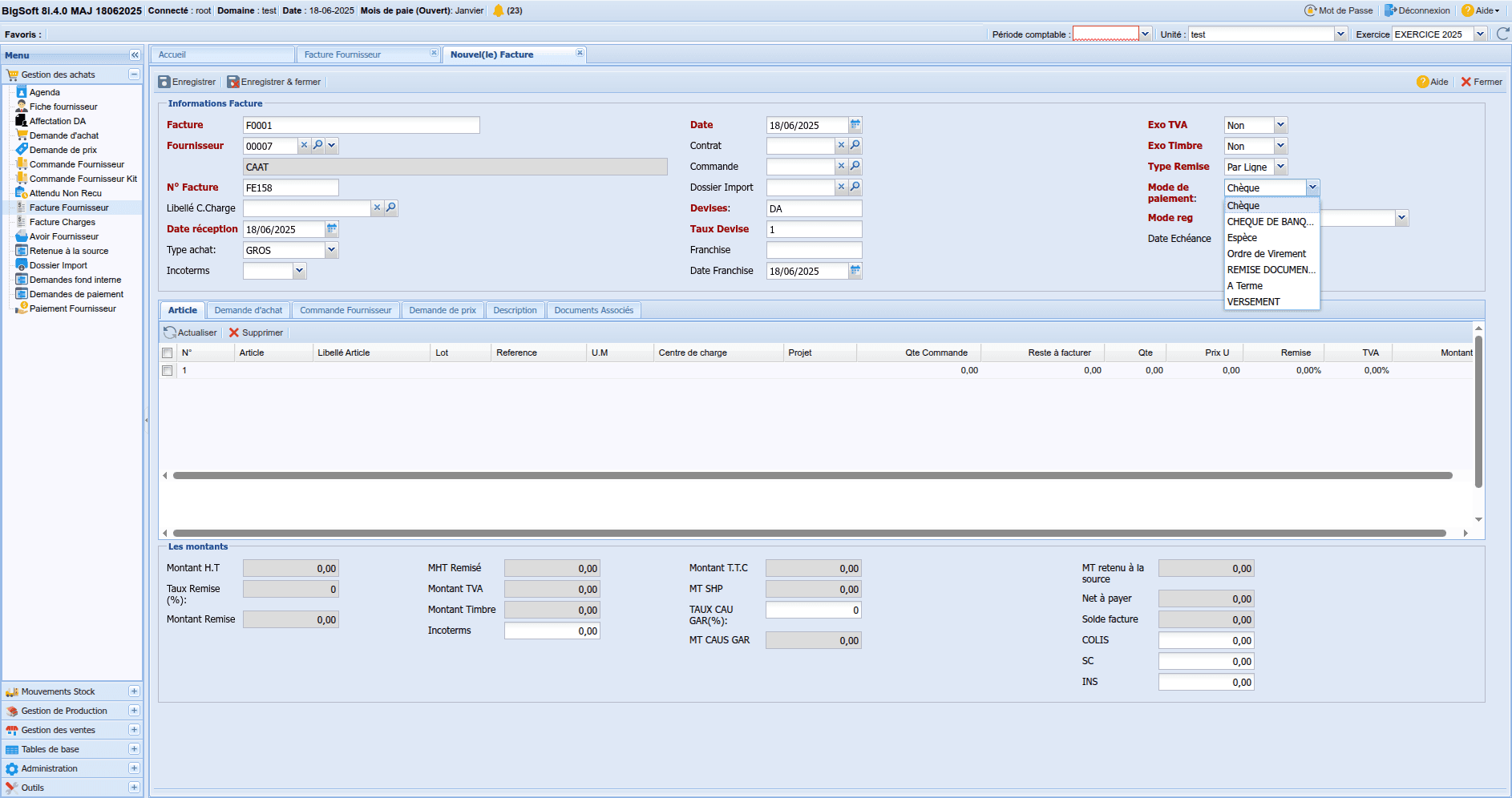Viewport: 1512px width, 798px height.
Task: Open the Unité dropdown arrow
Action: click(x=1340, y=34)
